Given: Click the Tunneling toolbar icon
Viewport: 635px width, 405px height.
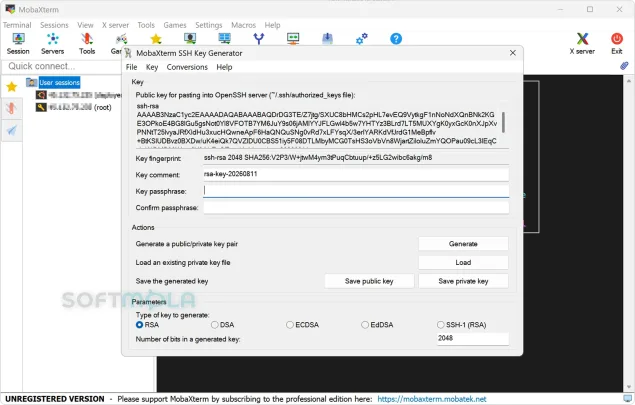Looking at the screenshot, I should pos(293,39).
